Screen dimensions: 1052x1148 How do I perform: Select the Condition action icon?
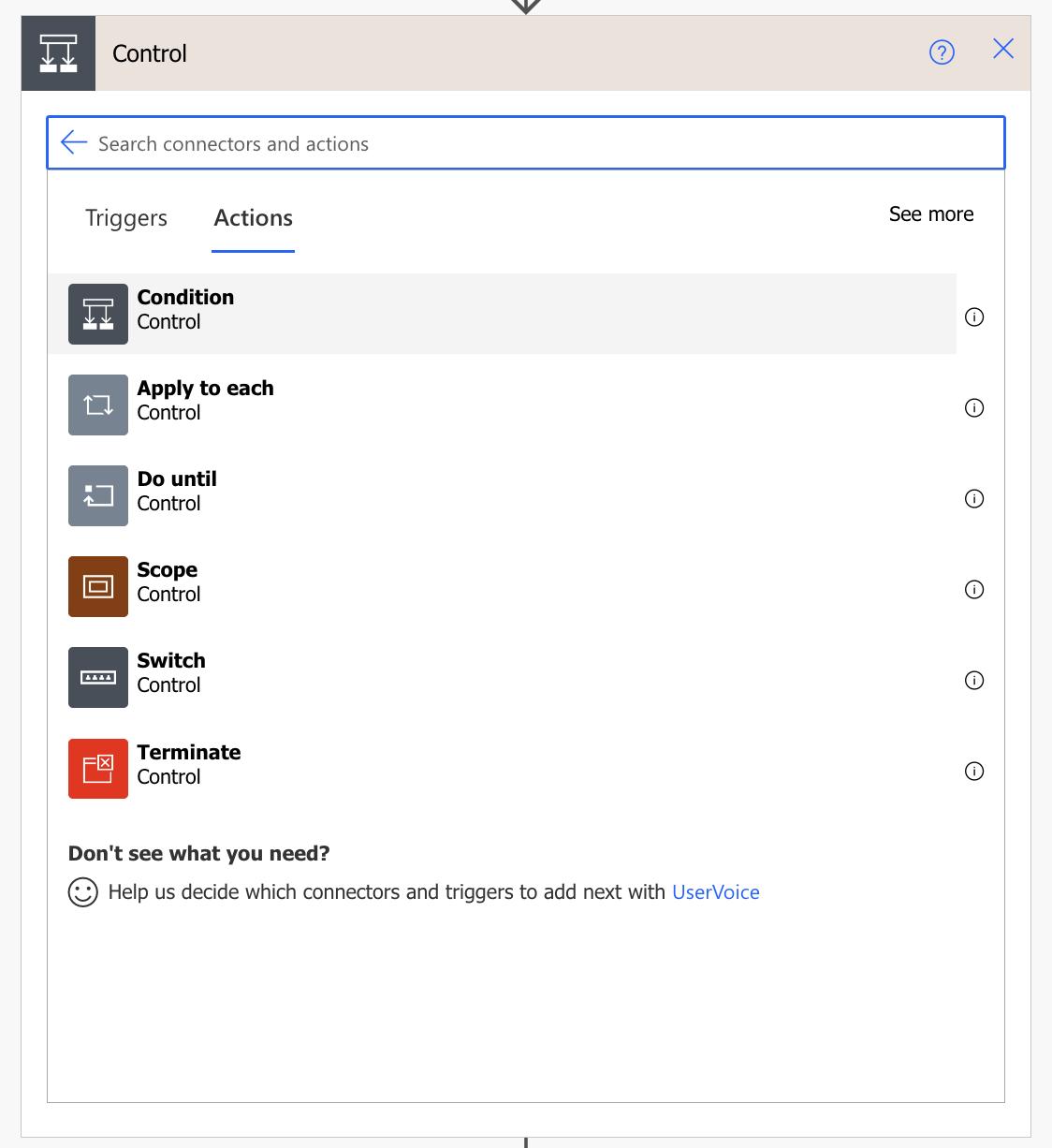pyautogui.click(x=98, y=314)
